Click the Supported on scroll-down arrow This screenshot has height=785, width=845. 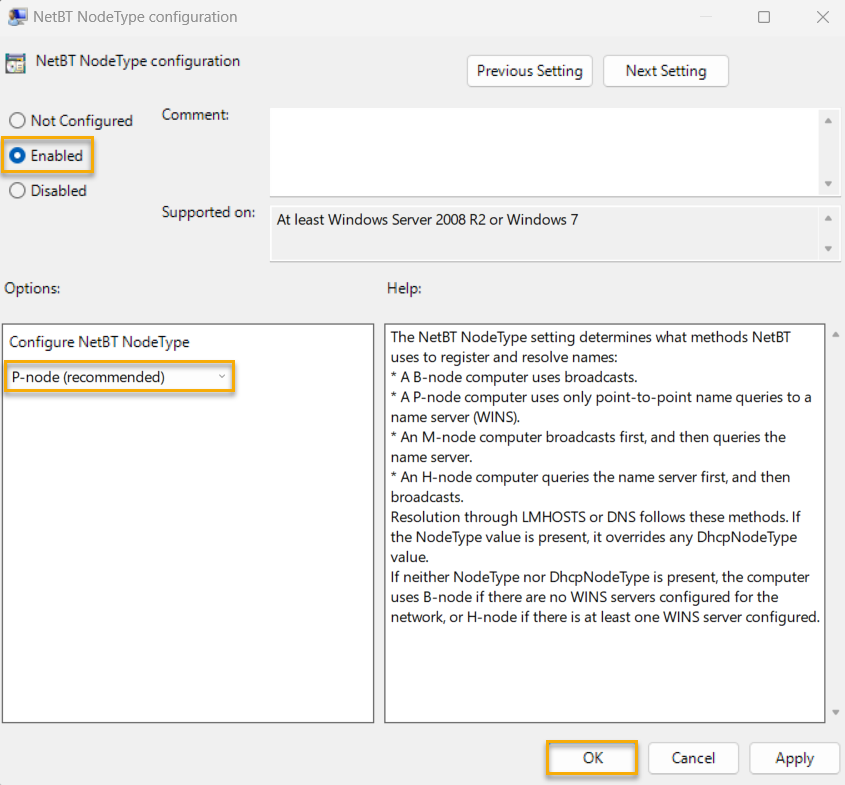(x=829, y=250)
